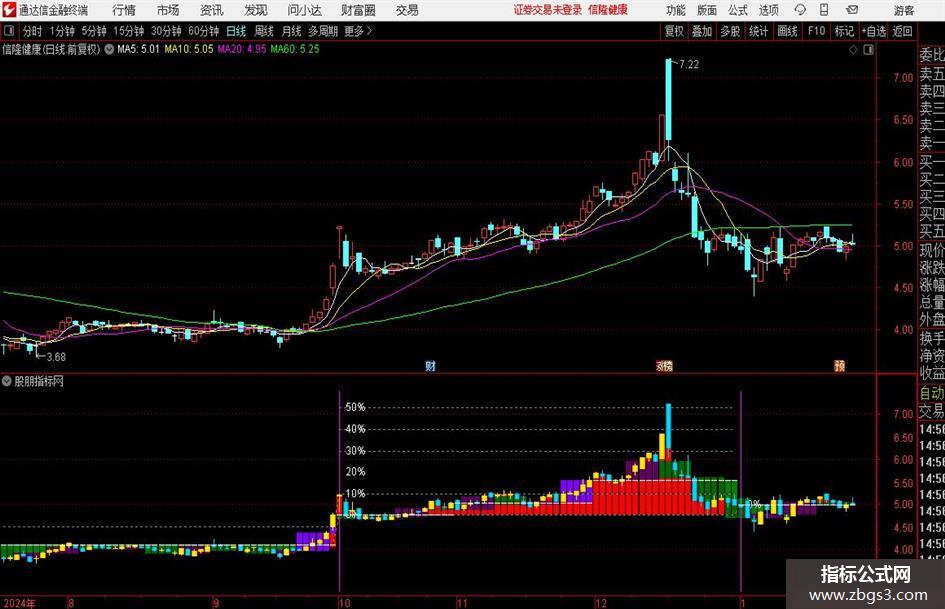Open the 功能 menu
Viewport: 945px width, 609px height.
(x=676, y=10)
